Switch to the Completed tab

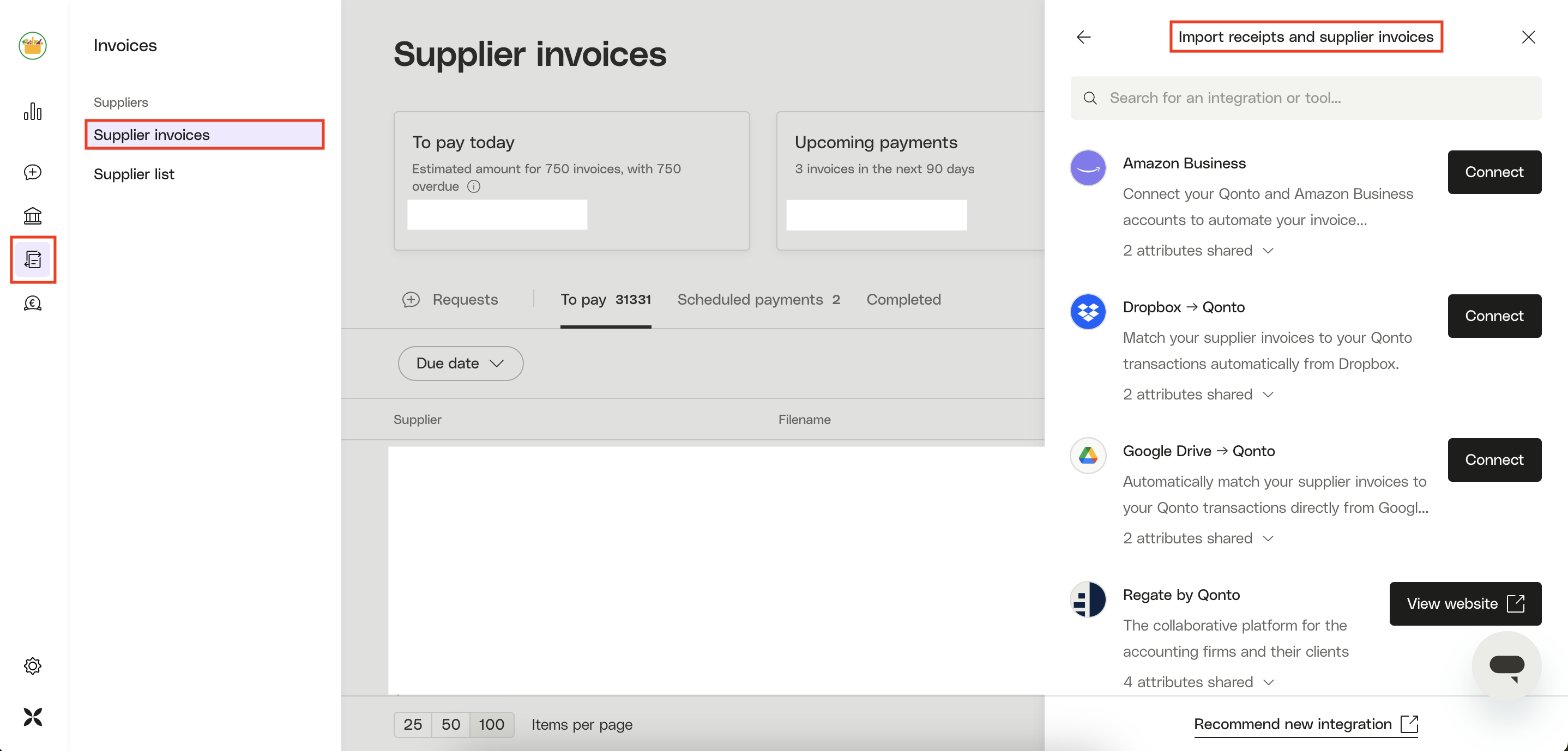pos(903,299)
